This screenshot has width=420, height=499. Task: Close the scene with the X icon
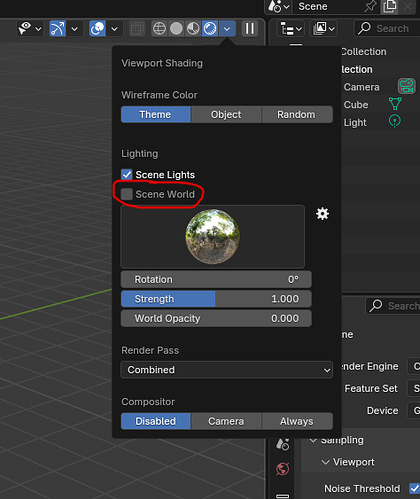(x=407, y=6)
